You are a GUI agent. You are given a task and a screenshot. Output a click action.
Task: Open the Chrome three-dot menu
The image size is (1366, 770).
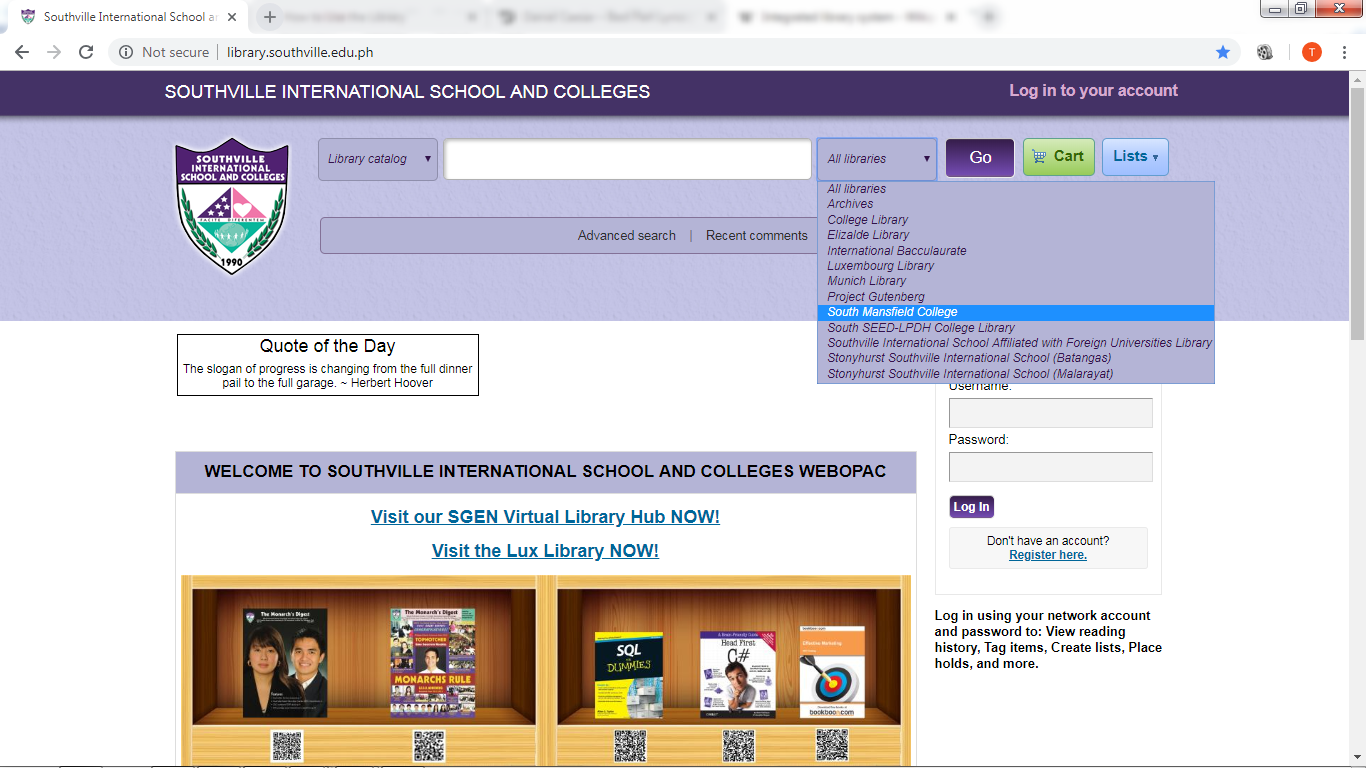click(x=1344, y=52)
